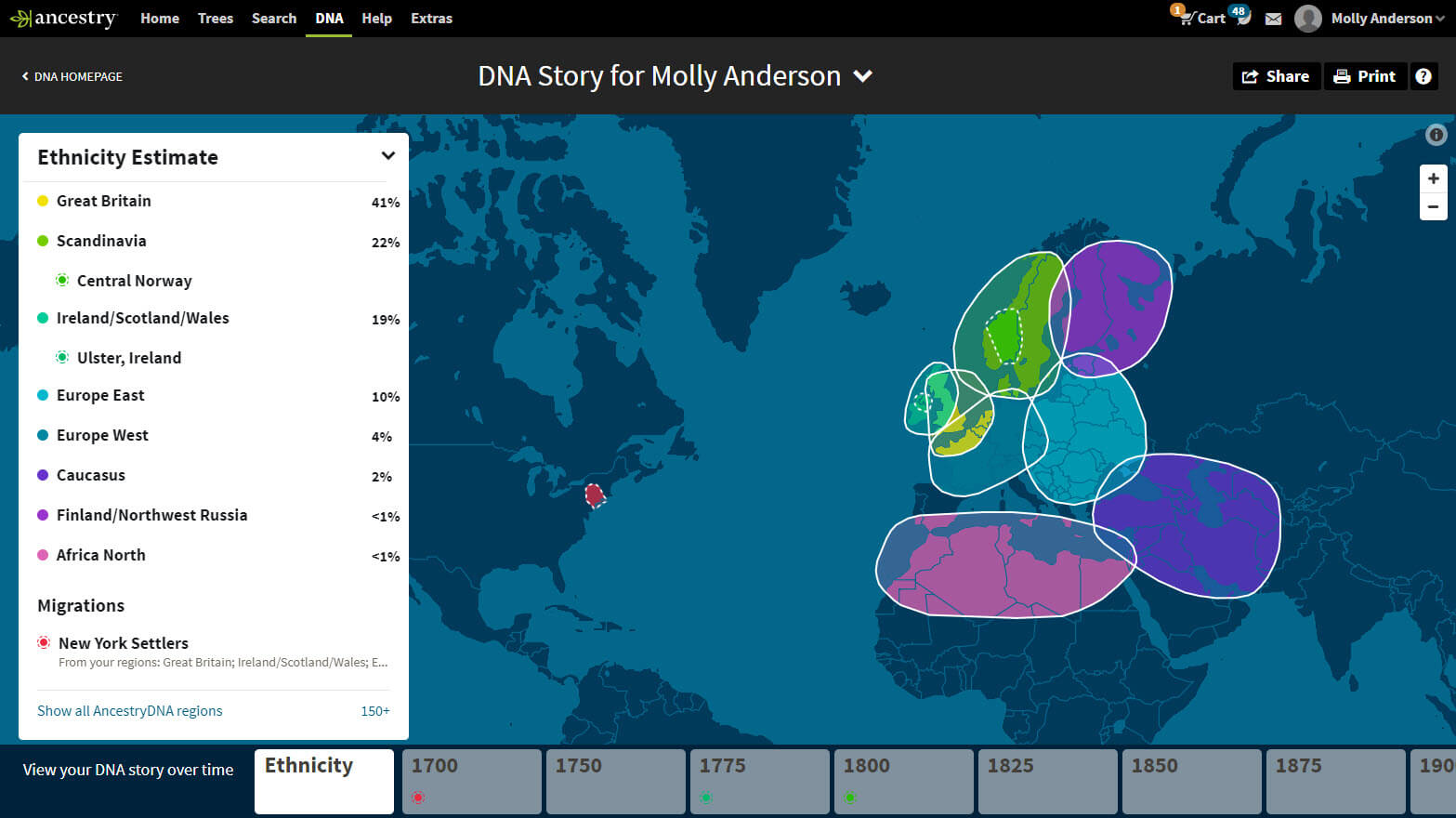Select the 1850 timeline period
Image resolution: width=1456 pixels, height=818 pixels.
click(1192, 782)
